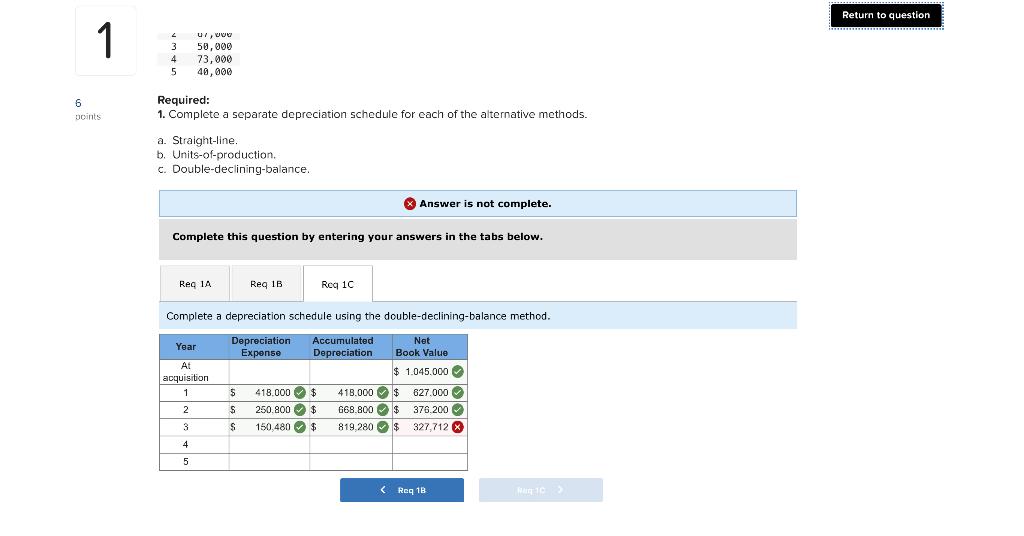Image resolution: width=1024 pixels, height=536 pixels.
Task: Click the question number 1 box
Action: (x=105, y=40)
